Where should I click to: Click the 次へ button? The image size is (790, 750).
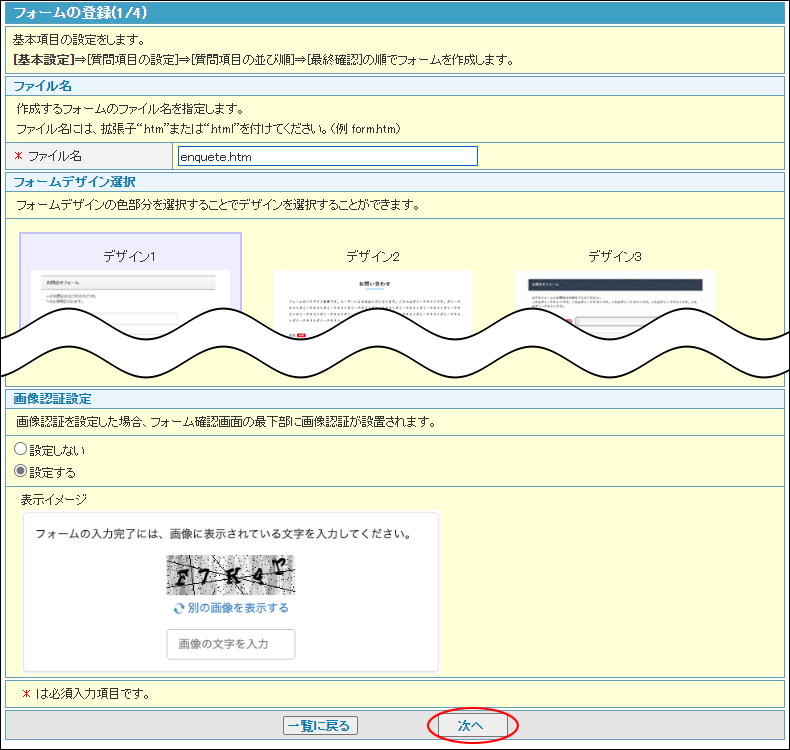(471, 726)
